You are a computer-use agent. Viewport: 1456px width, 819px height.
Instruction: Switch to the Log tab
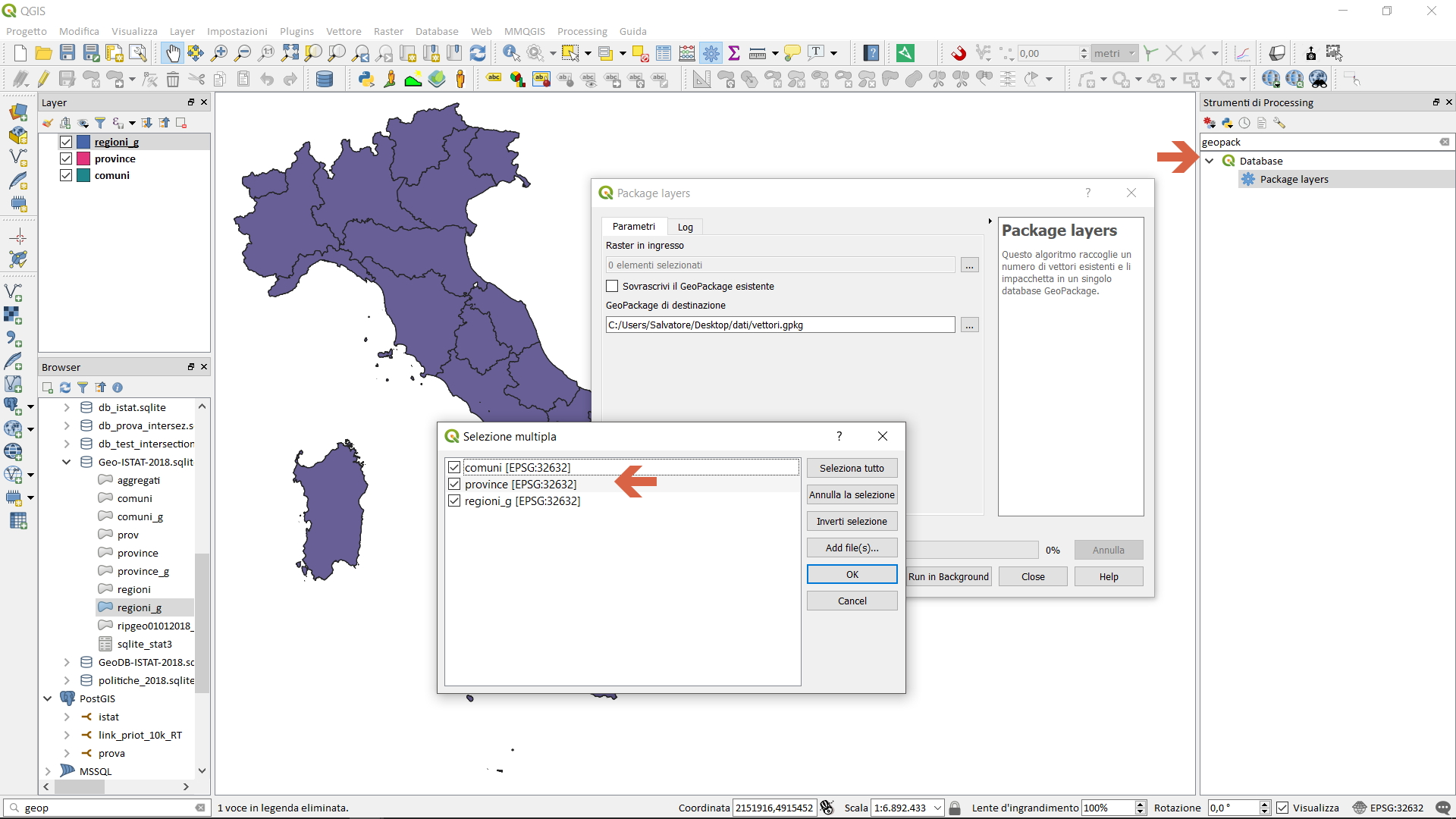685,227
